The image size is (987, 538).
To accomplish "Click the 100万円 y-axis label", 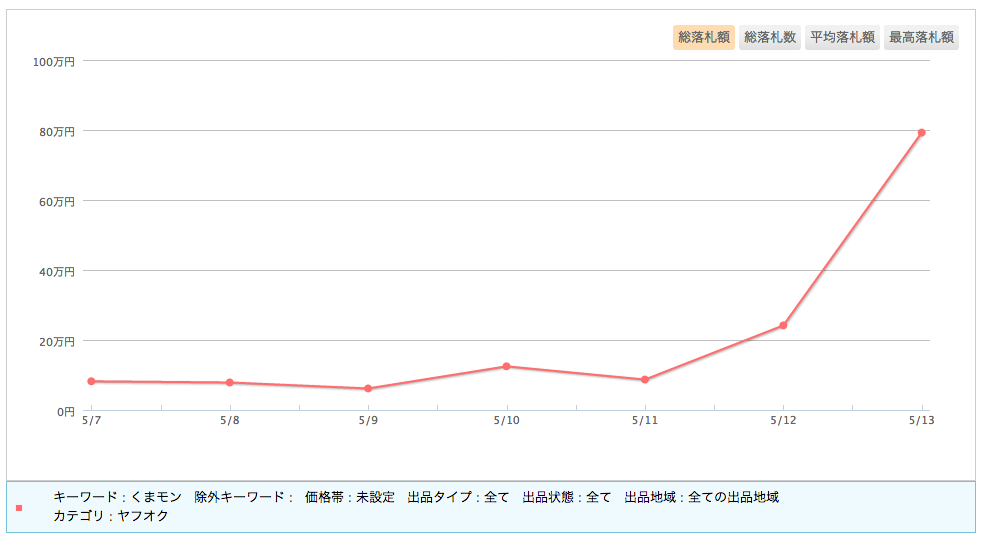I will click(53, 61).
